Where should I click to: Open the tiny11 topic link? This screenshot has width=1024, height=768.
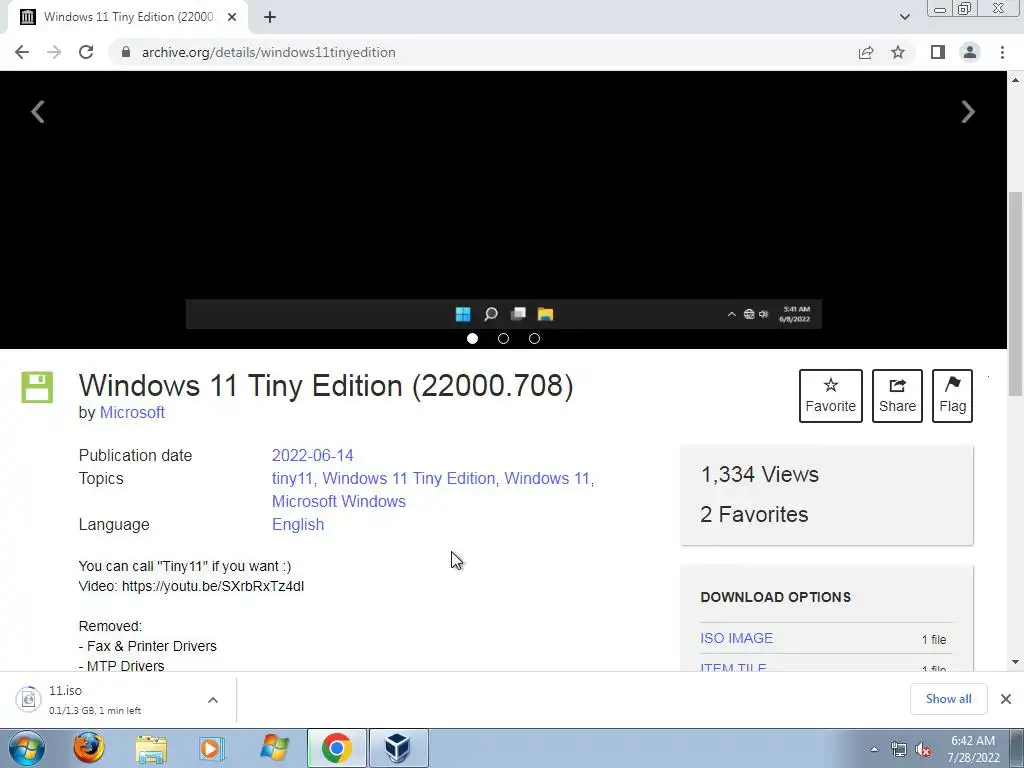(x=292, y=479)
